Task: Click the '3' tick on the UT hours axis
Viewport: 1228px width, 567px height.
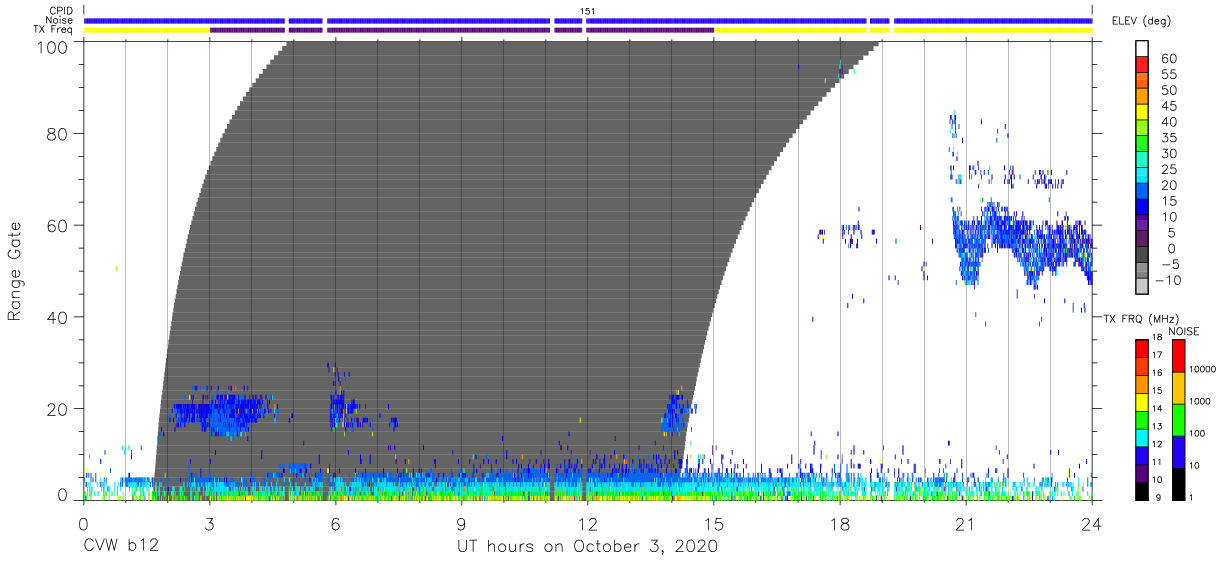Action: click(209, 523)
